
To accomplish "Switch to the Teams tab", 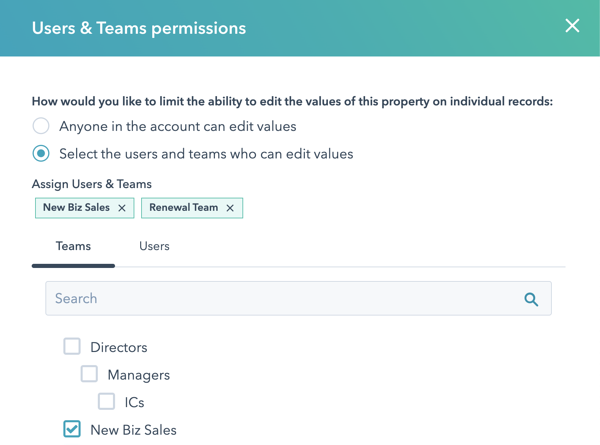I will (73, 246).
